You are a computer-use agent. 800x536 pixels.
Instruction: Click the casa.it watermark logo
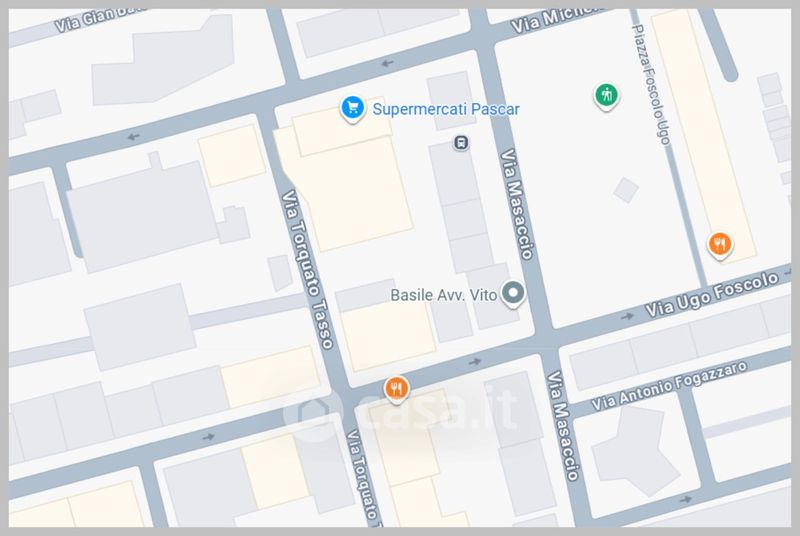401,411
